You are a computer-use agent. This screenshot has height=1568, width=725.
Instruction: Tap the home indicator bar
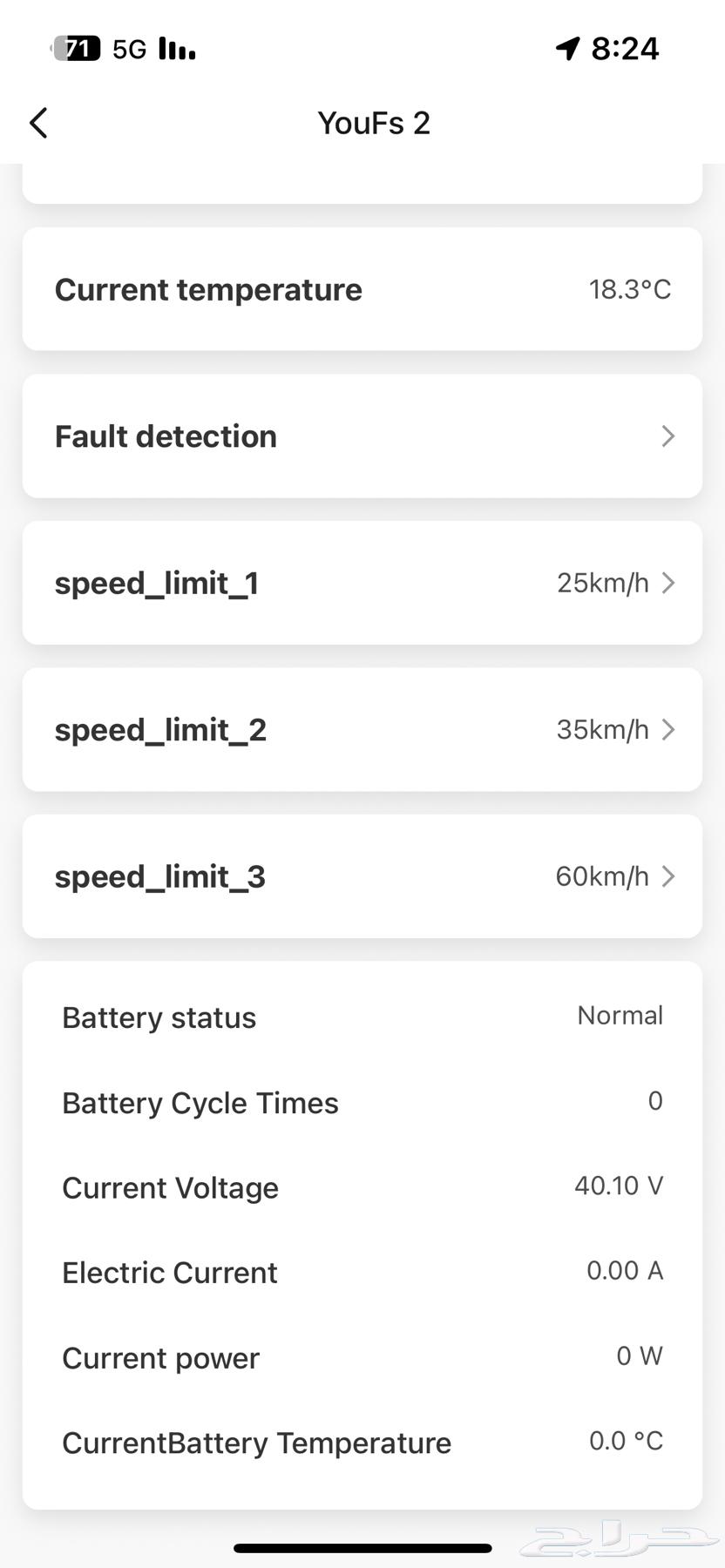coord(362,1548)
